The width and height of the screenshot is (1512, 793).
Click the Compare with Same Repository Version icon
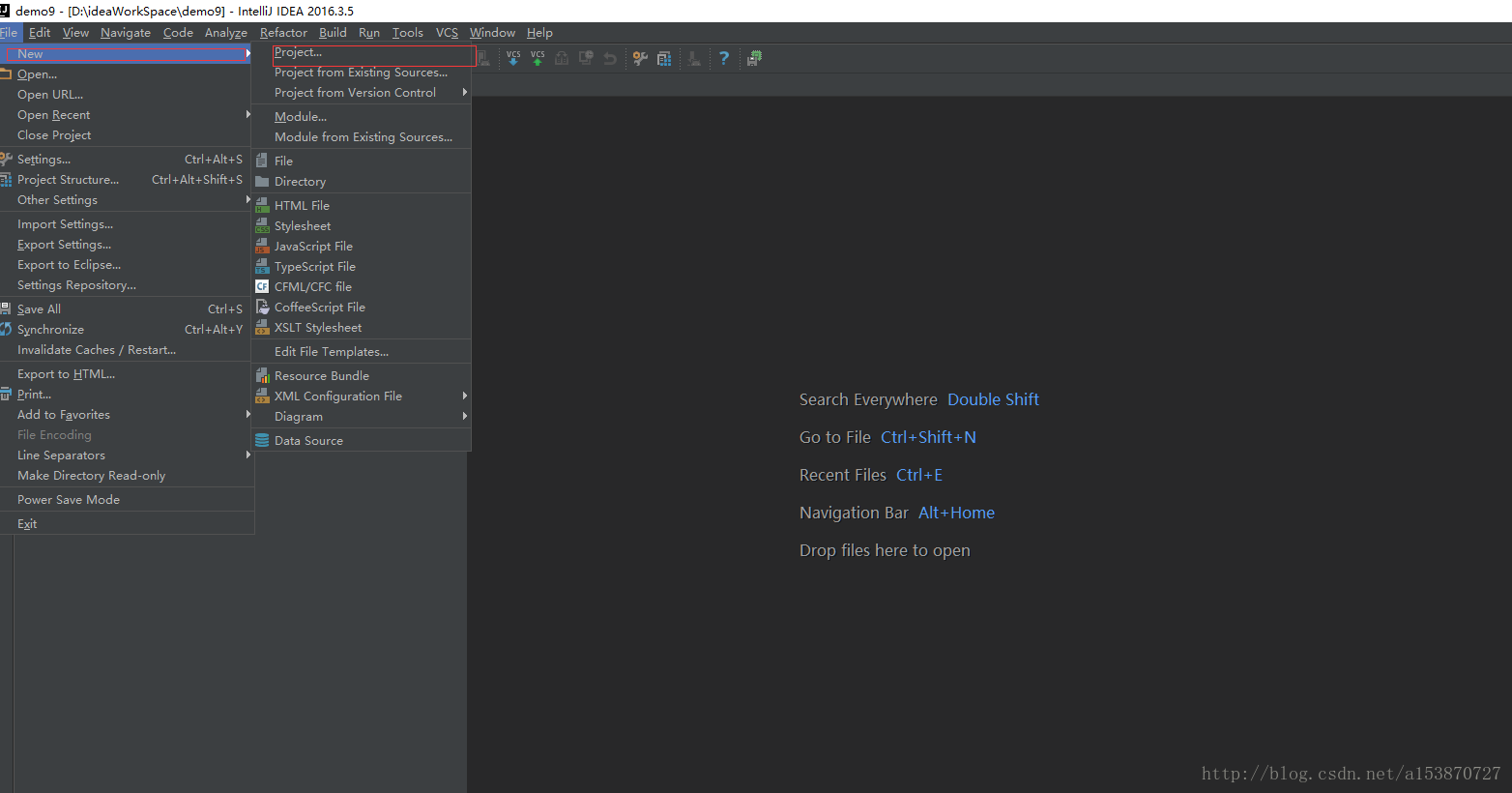pos(562,58)
